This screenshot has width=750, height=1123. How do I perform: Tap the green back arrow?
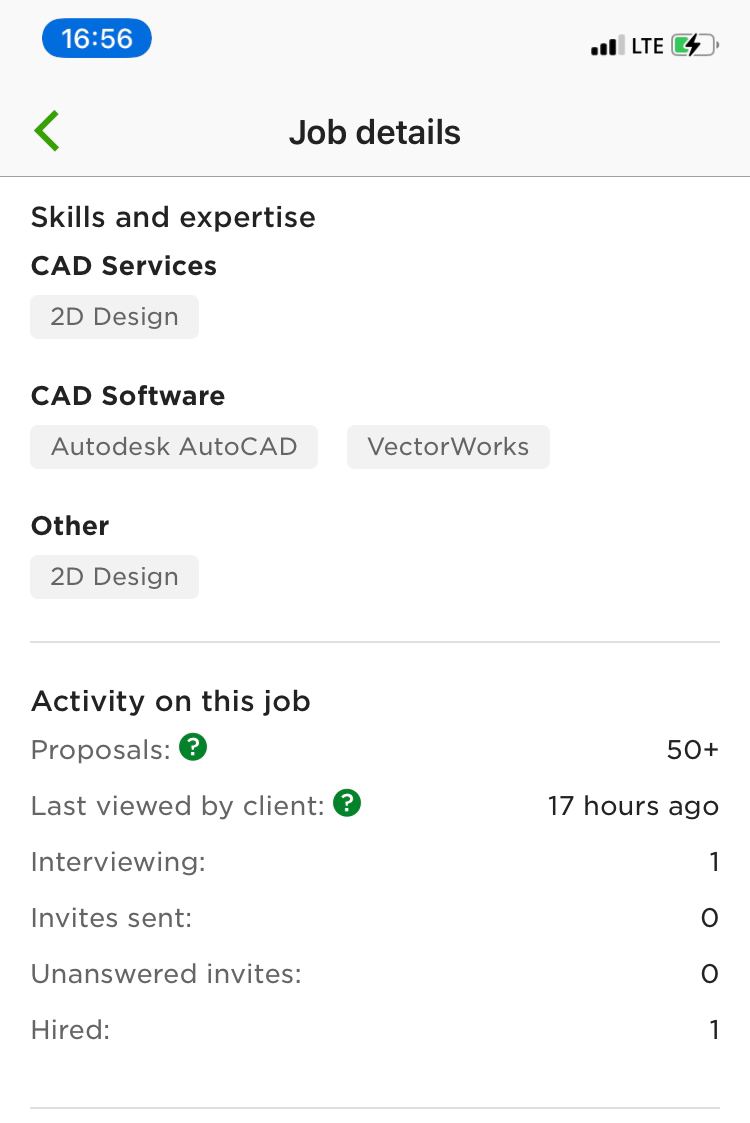[47, 131]
